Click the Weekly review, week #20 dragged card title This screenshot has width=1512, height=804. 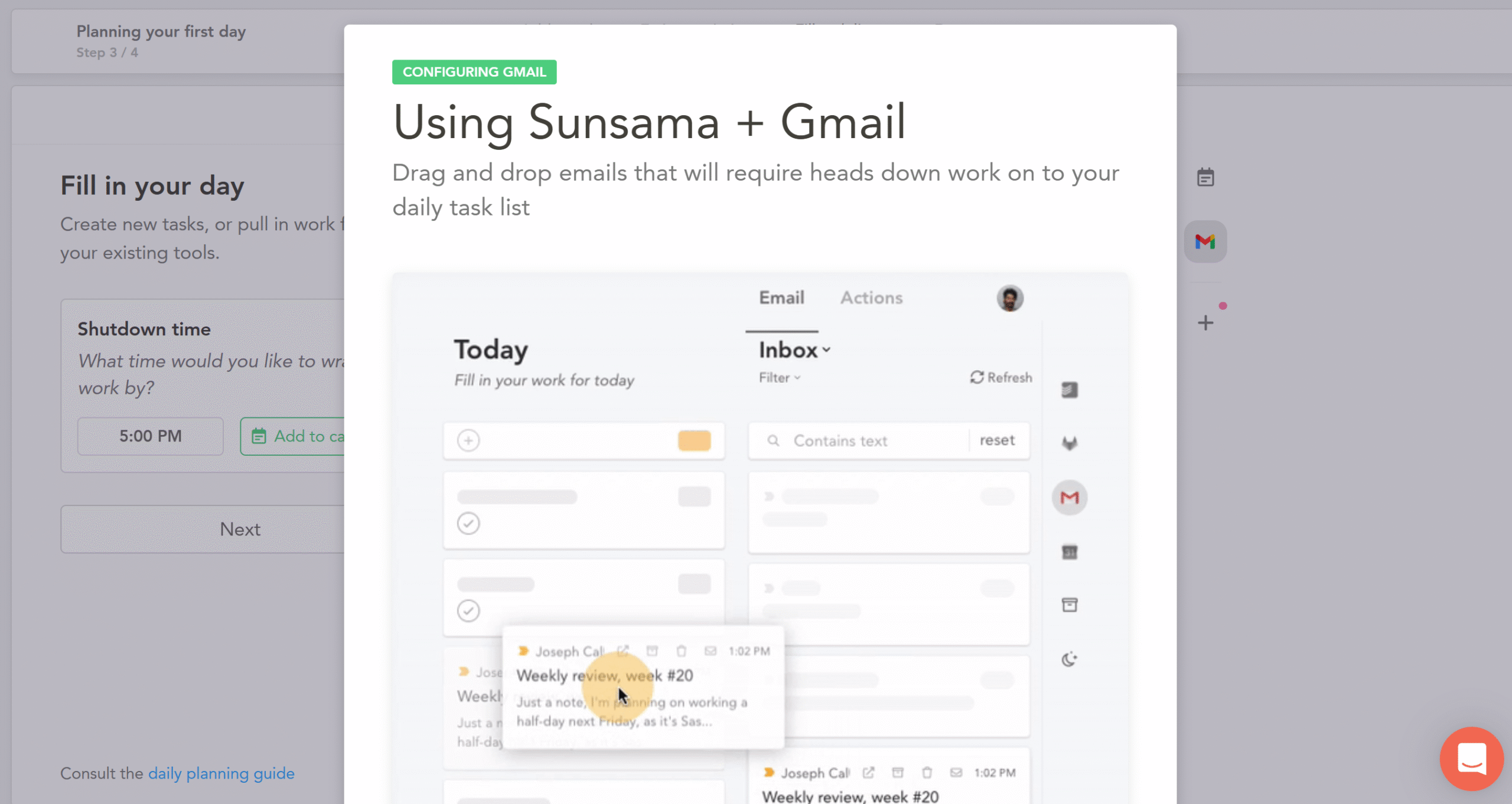[x=605, y=675]
